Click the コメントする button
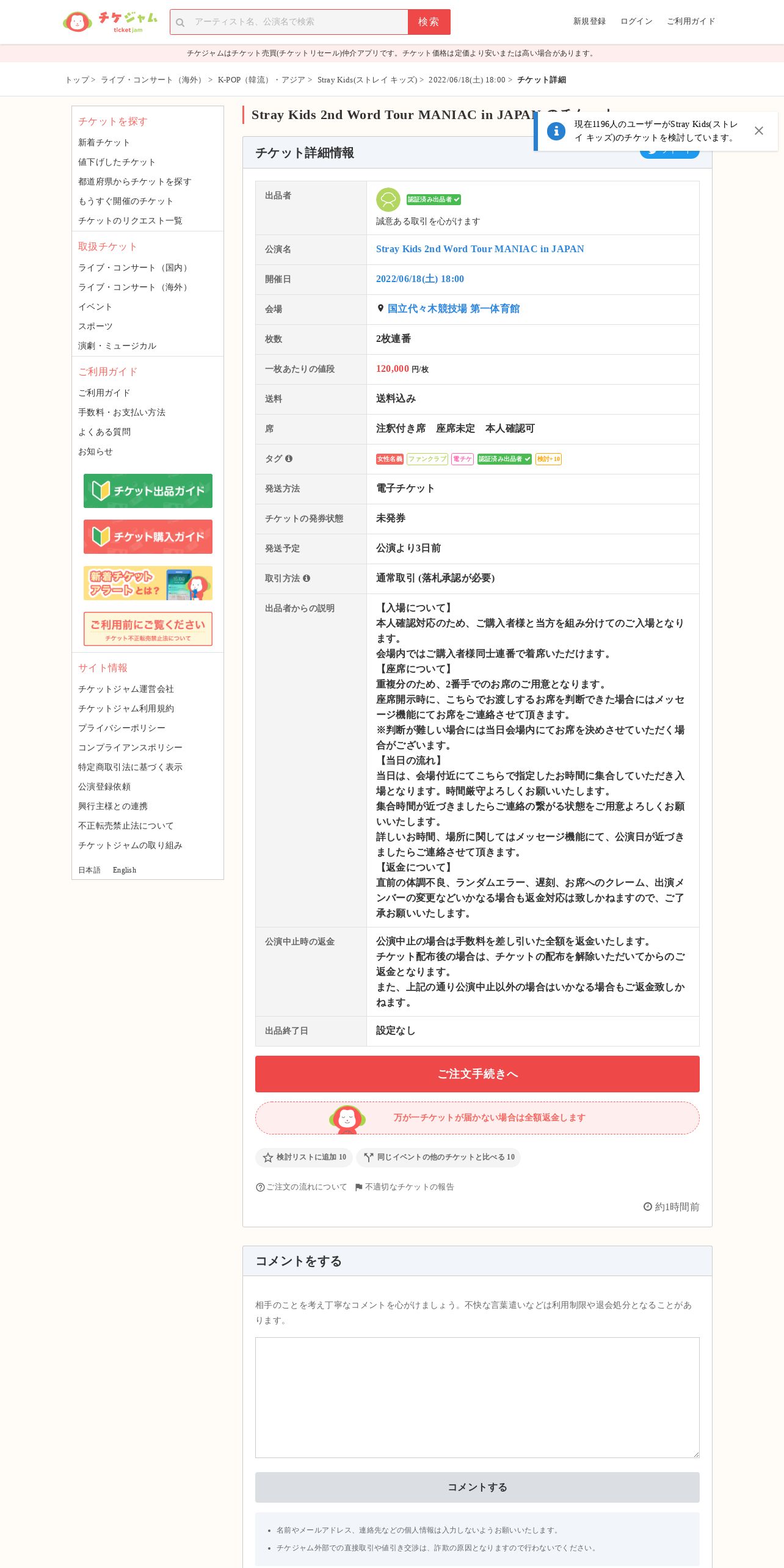This screenshot has height=1568, width=784. pyautogui.click(x=477, y=1487)
